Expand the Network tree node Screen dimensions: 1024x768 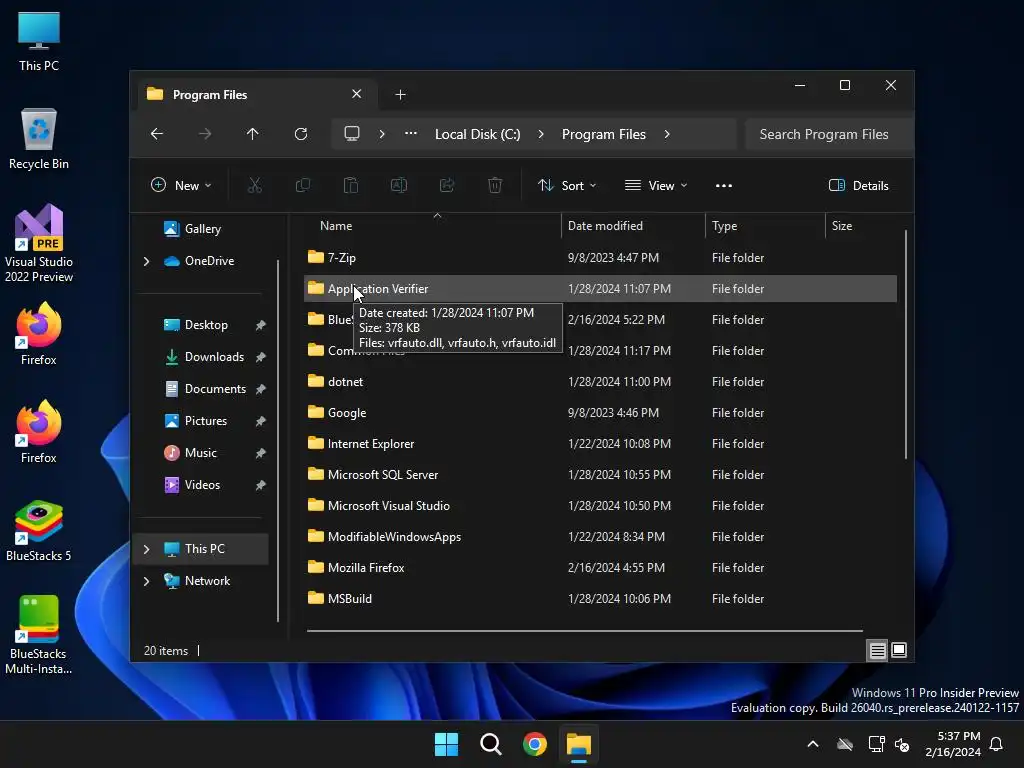pyautogui.click(x=146, y=581)
